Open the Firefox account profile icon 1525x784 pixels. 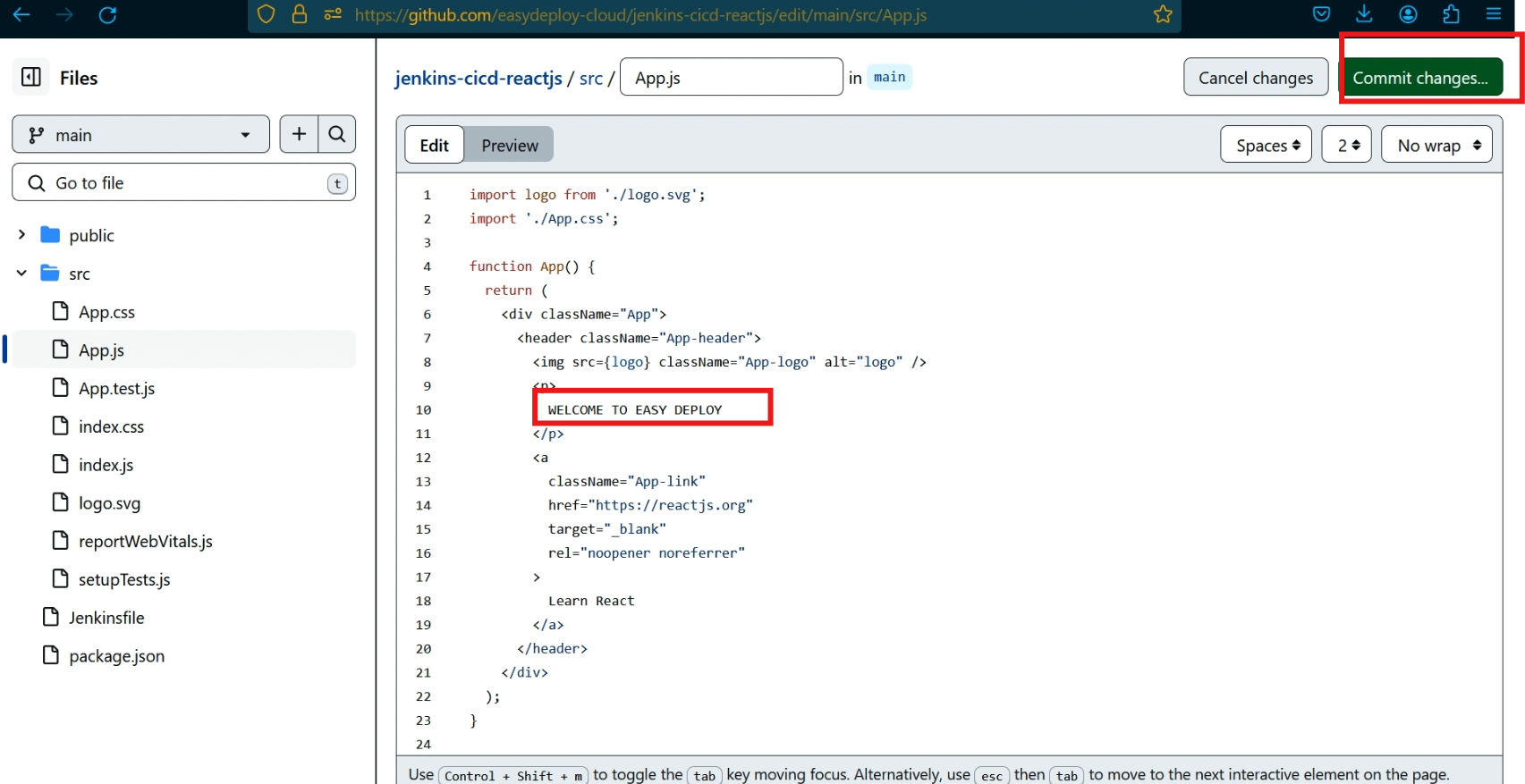pos(1408,14)
